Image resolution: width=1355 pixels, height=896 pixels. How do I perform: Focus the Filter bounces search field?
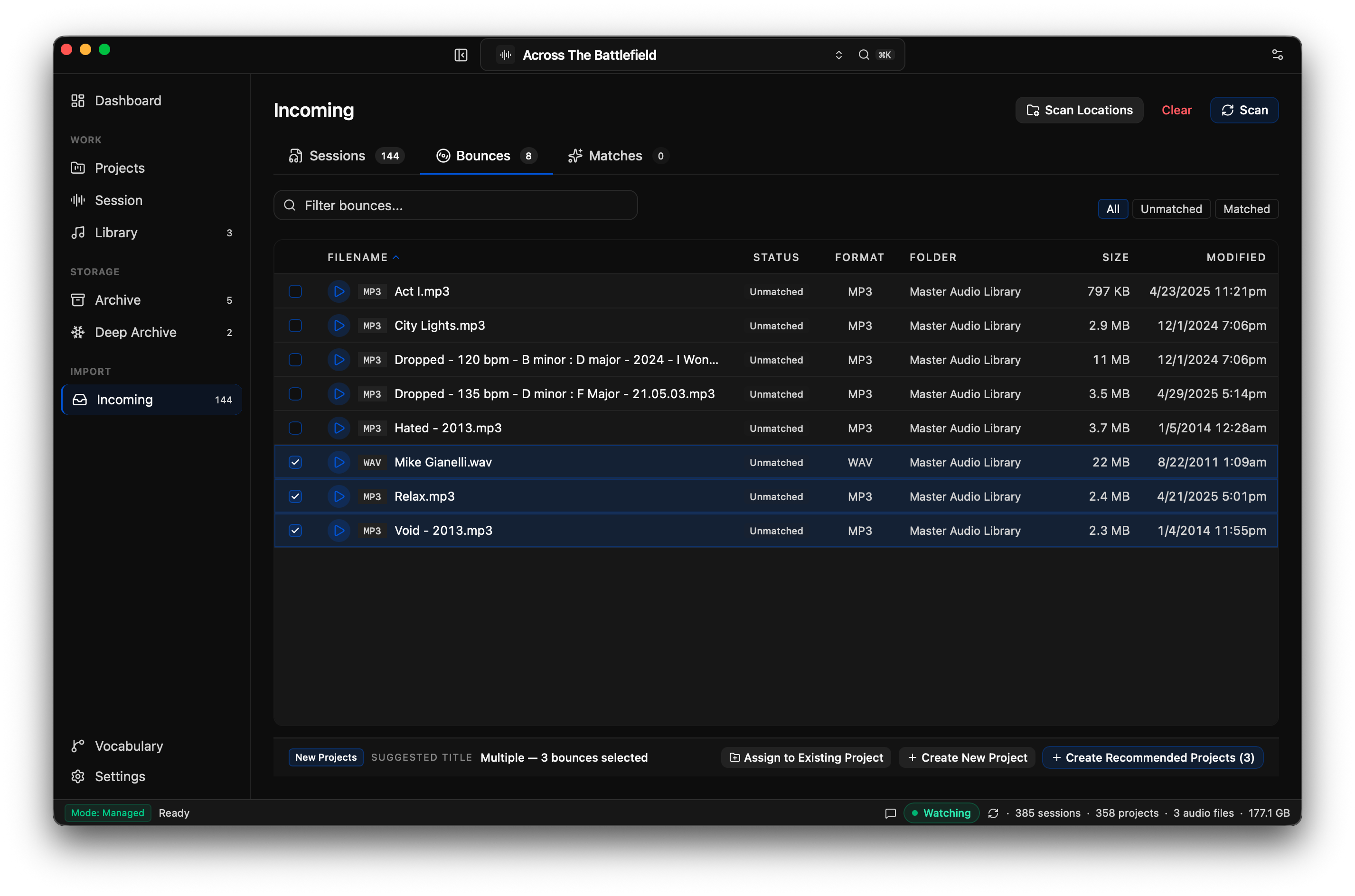pos(455,205)
